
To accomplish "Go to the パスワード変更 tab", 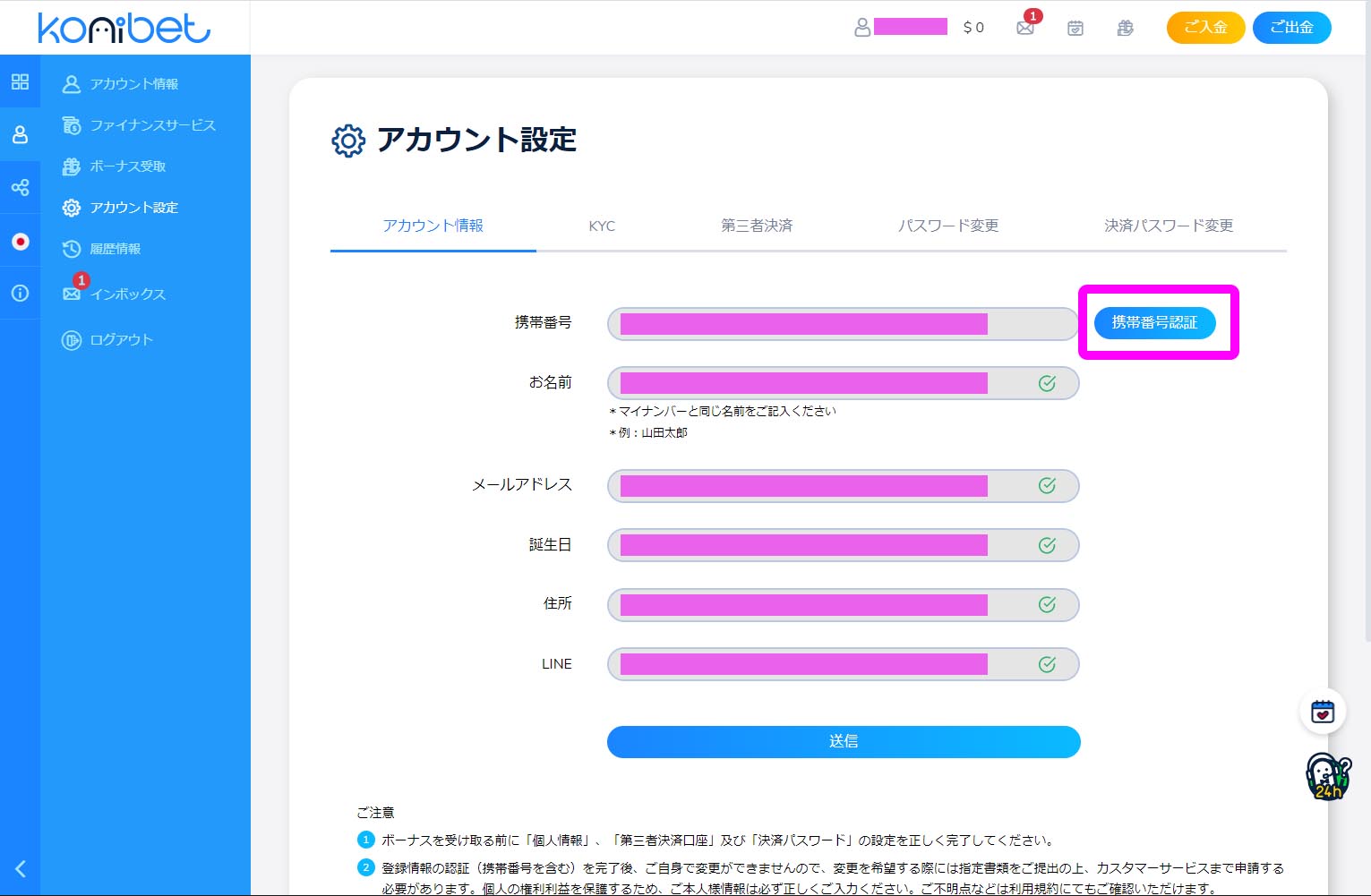I will point(948,226).
